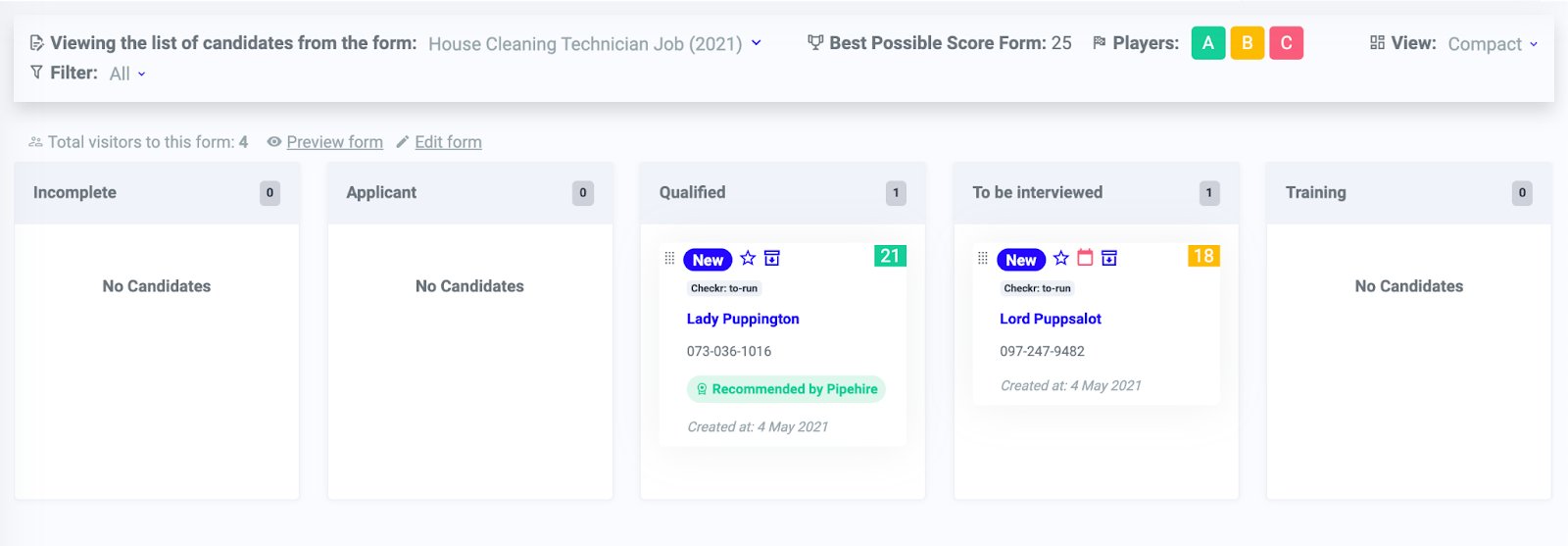Star Lady Puppington's candidate card
This screenshot has height=546, width=1568.
click(748, 258)
